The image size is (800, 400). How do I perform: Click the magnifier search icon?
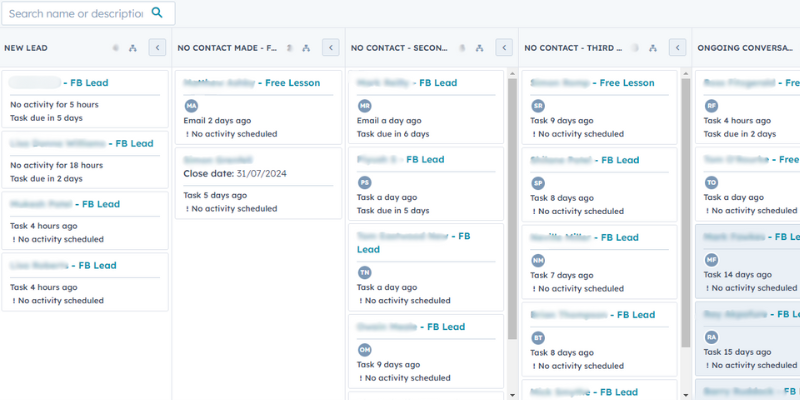coord(157,13)
